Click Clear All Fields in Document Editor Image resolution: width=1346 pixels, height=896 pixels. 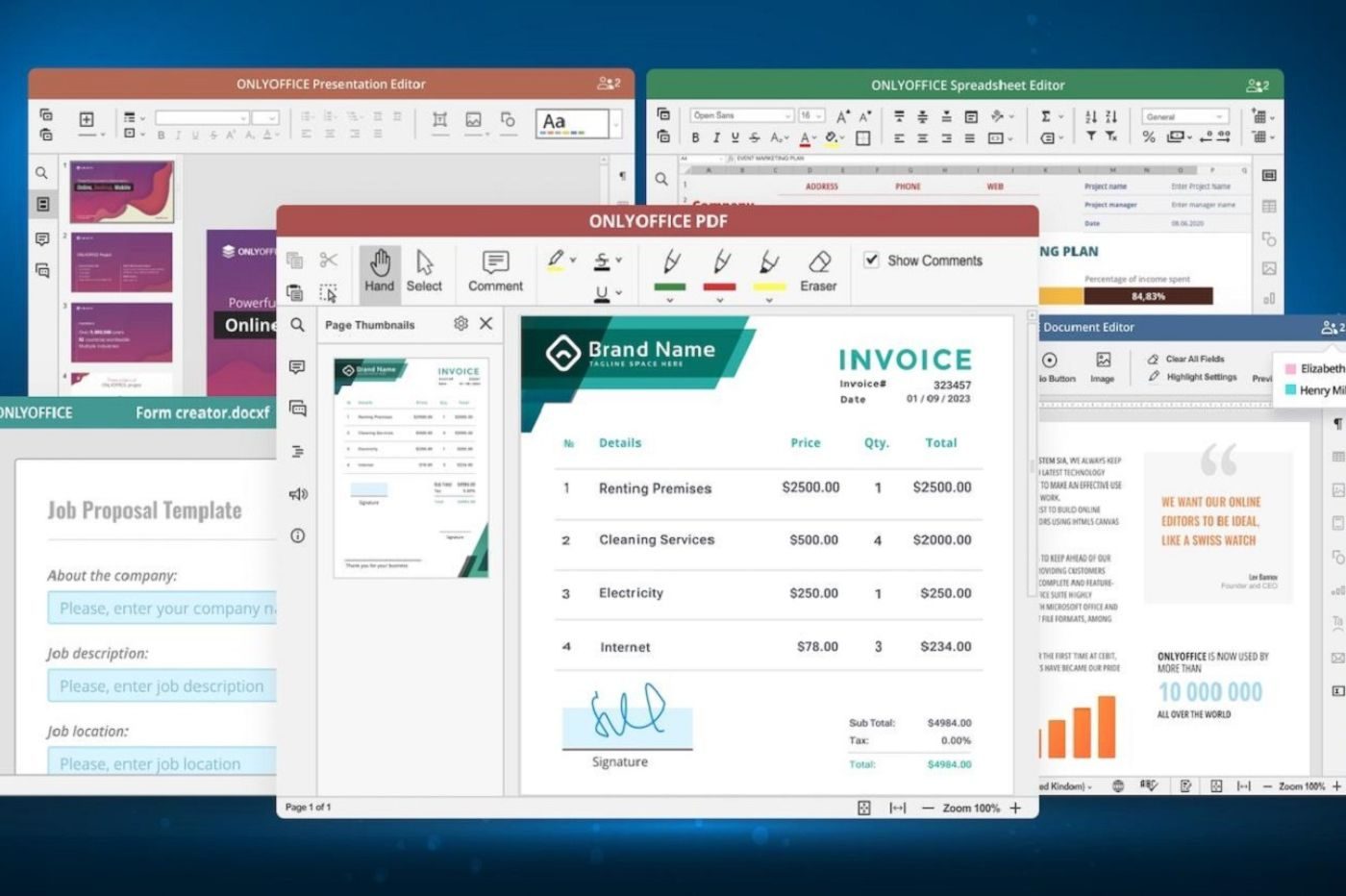click(1186, 359)
